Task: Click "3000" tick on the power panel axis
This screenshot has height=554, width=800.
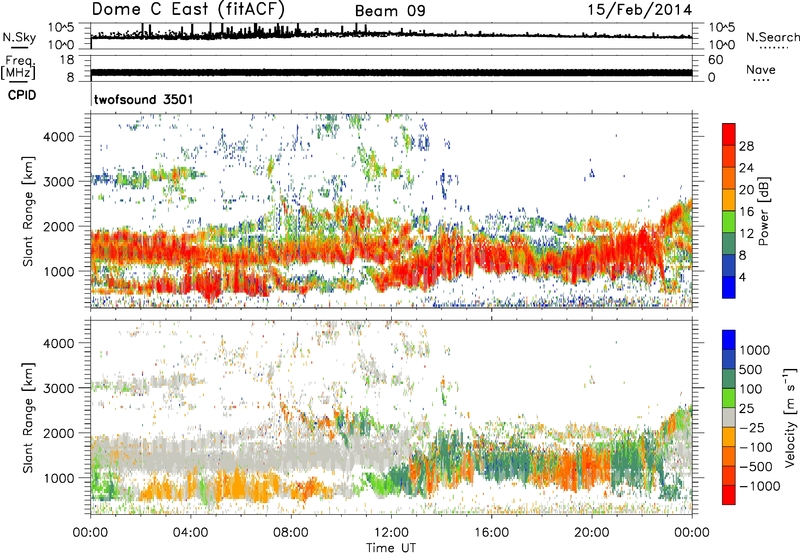Action: tap(59, 182)
